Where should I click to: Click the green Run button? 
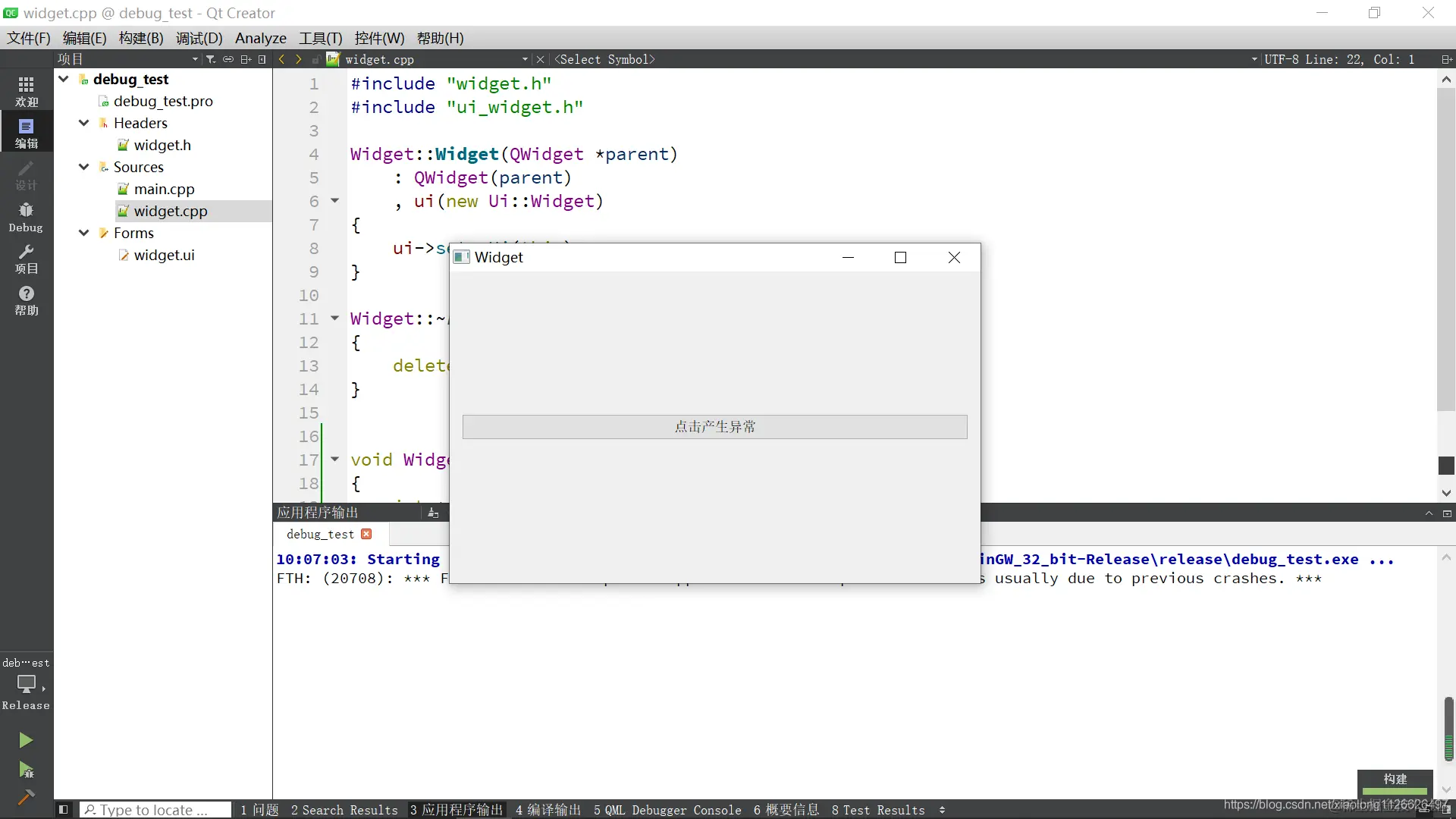click(26, 740)
